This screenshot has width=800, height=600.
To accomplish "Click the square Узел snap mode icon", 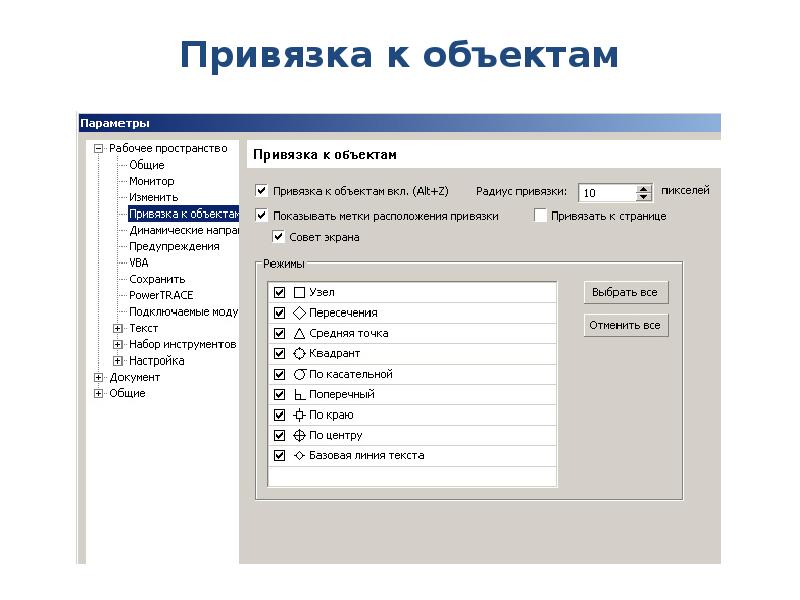I will pyautogui.click(x=299, y=292).
